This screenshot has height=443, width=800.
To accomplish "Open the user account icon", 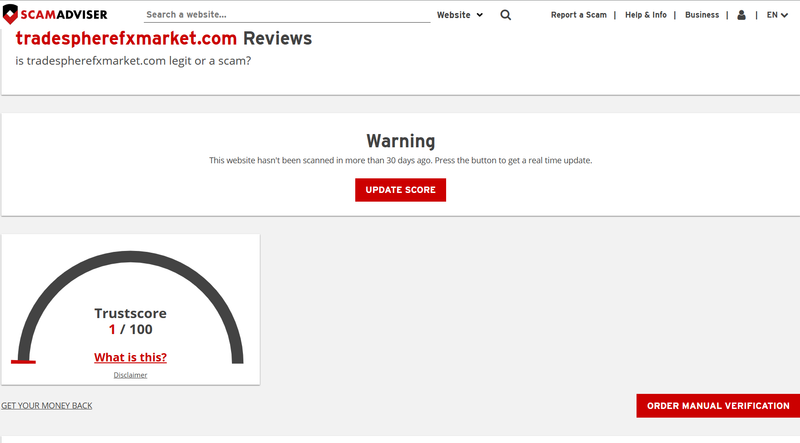I will [x=741, y=15].
